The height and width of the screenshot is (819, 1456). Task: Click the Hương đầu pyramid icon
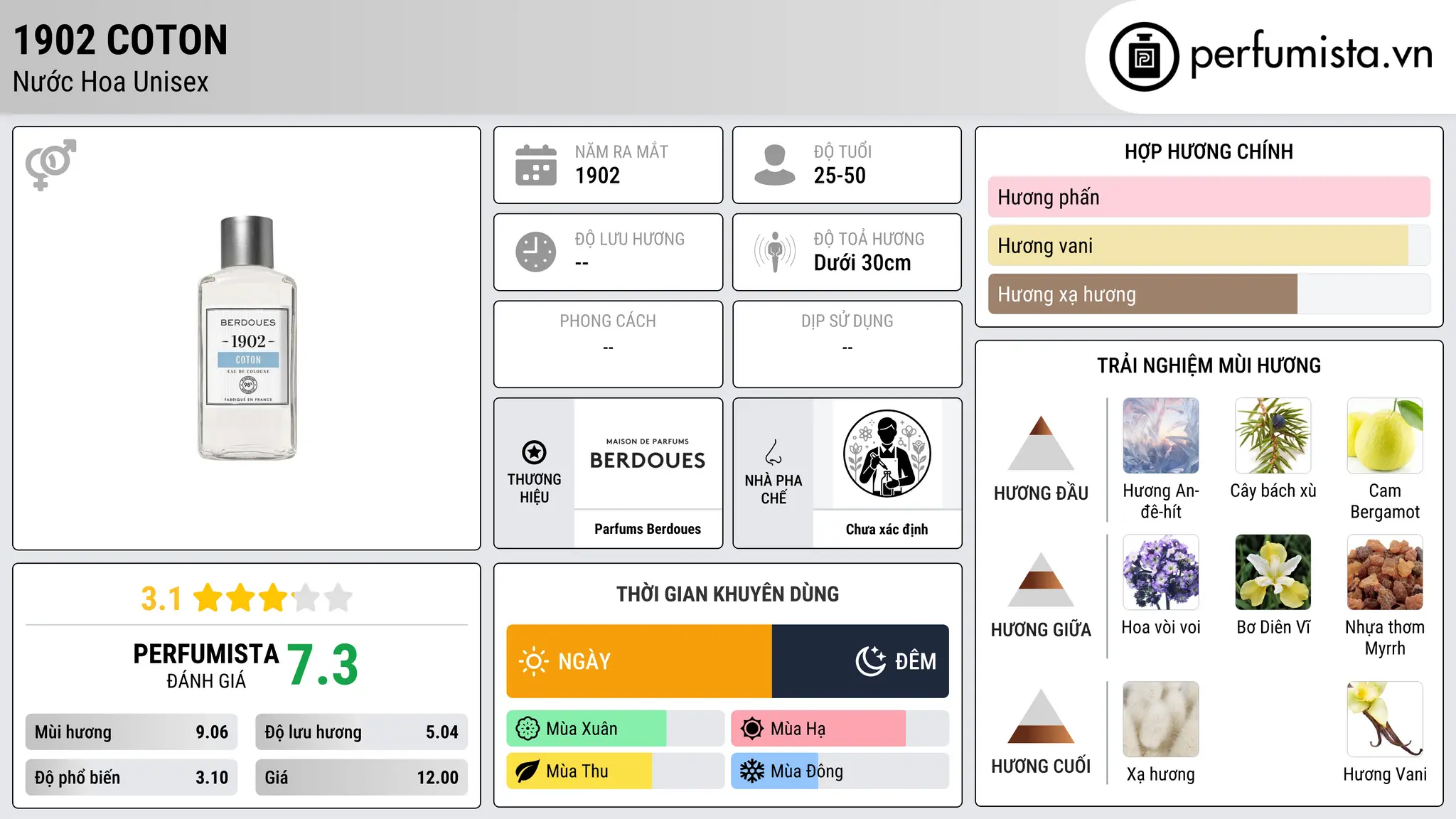pos(1041,443)
